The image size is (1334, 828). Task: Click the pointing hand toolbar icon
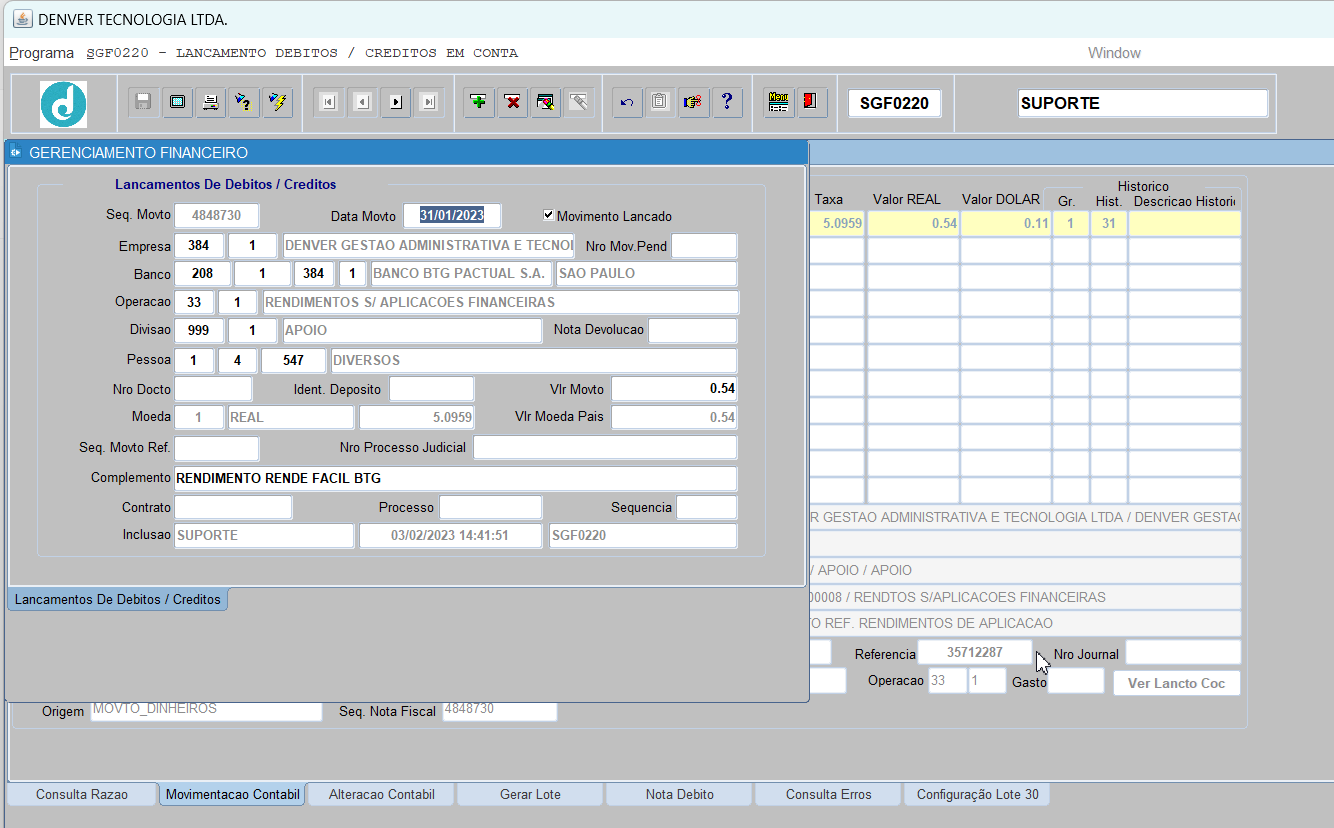tap(693, 102)
